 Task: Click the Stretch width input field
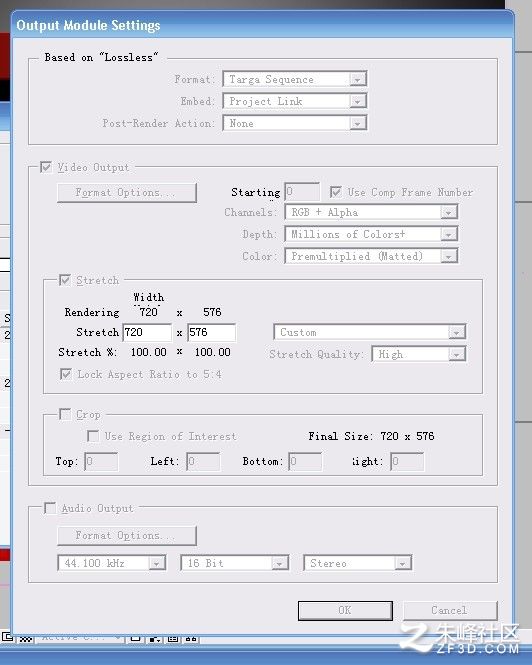(x=147, y=332)
